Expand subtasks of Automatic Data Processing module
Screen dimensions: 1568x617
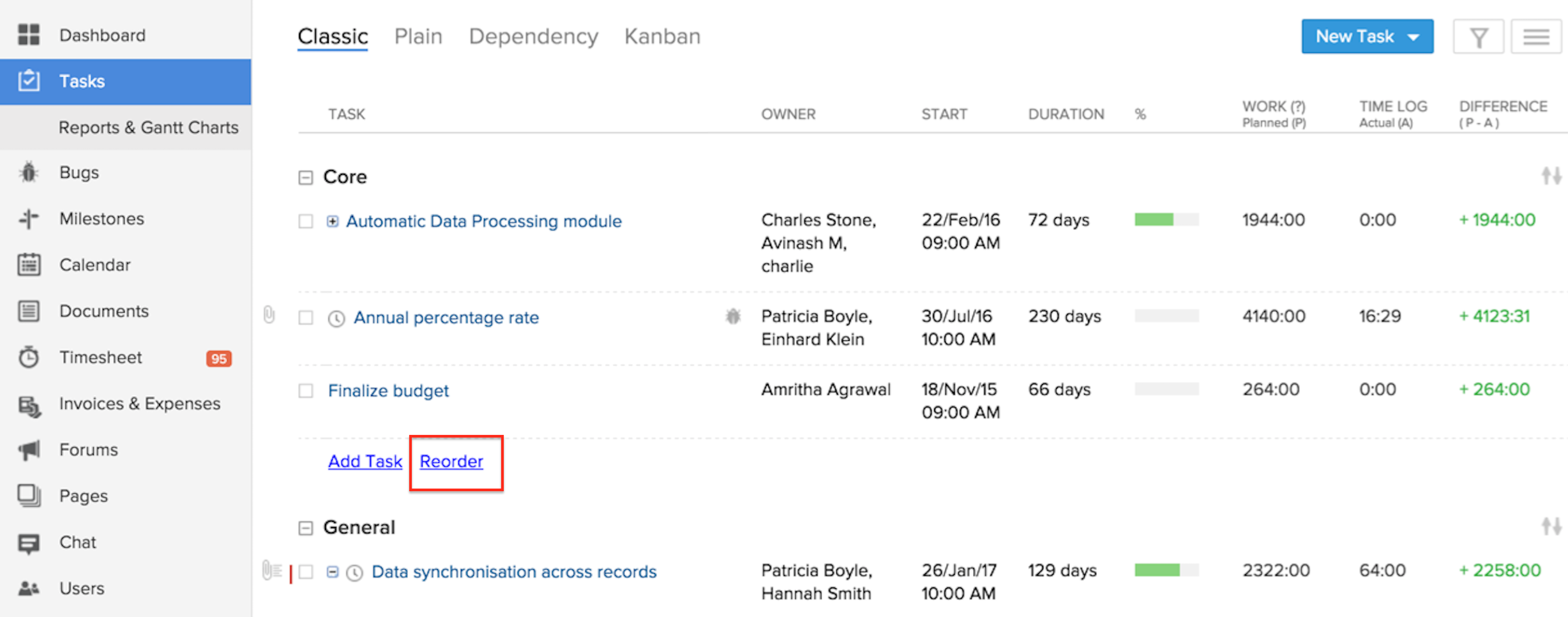coord(333,222)
